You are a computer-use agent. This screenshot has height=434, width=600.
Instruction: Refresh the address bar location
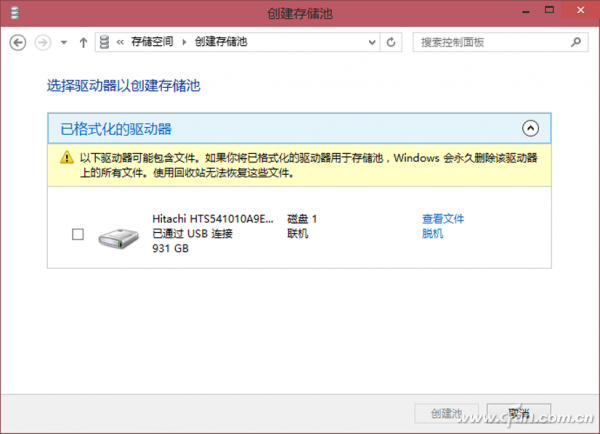pyautogui.click(x=391, y=42)
